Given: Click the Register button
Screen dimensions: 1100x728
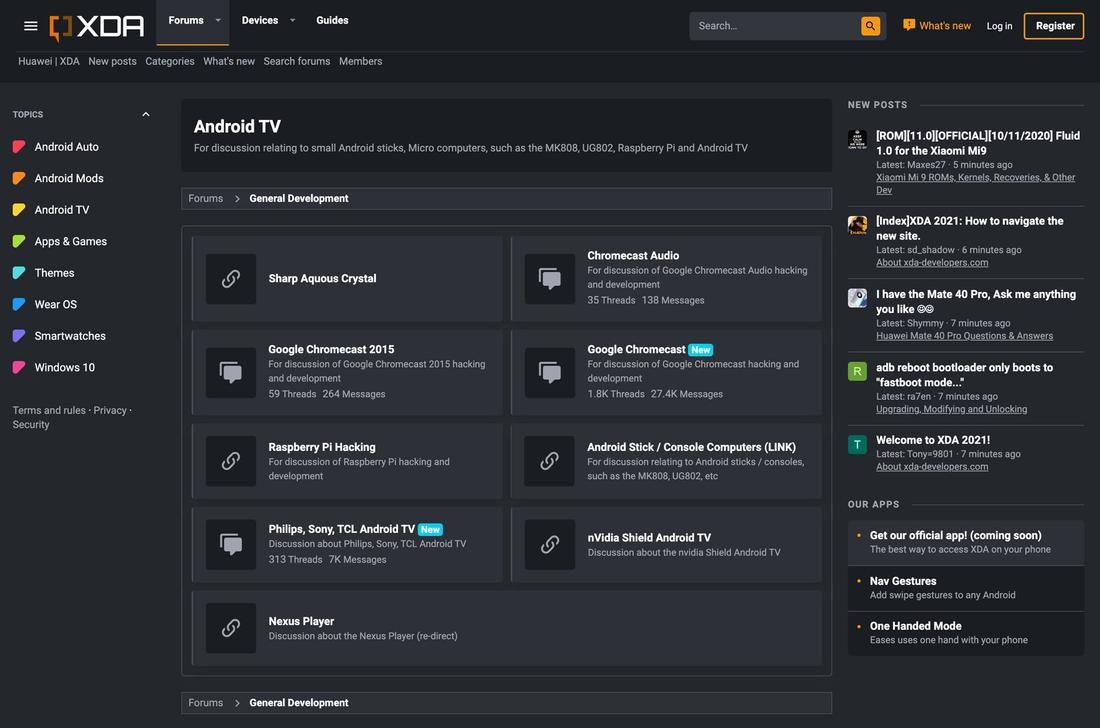Looking at the screenshot, I should click(x=1053, y=25).
